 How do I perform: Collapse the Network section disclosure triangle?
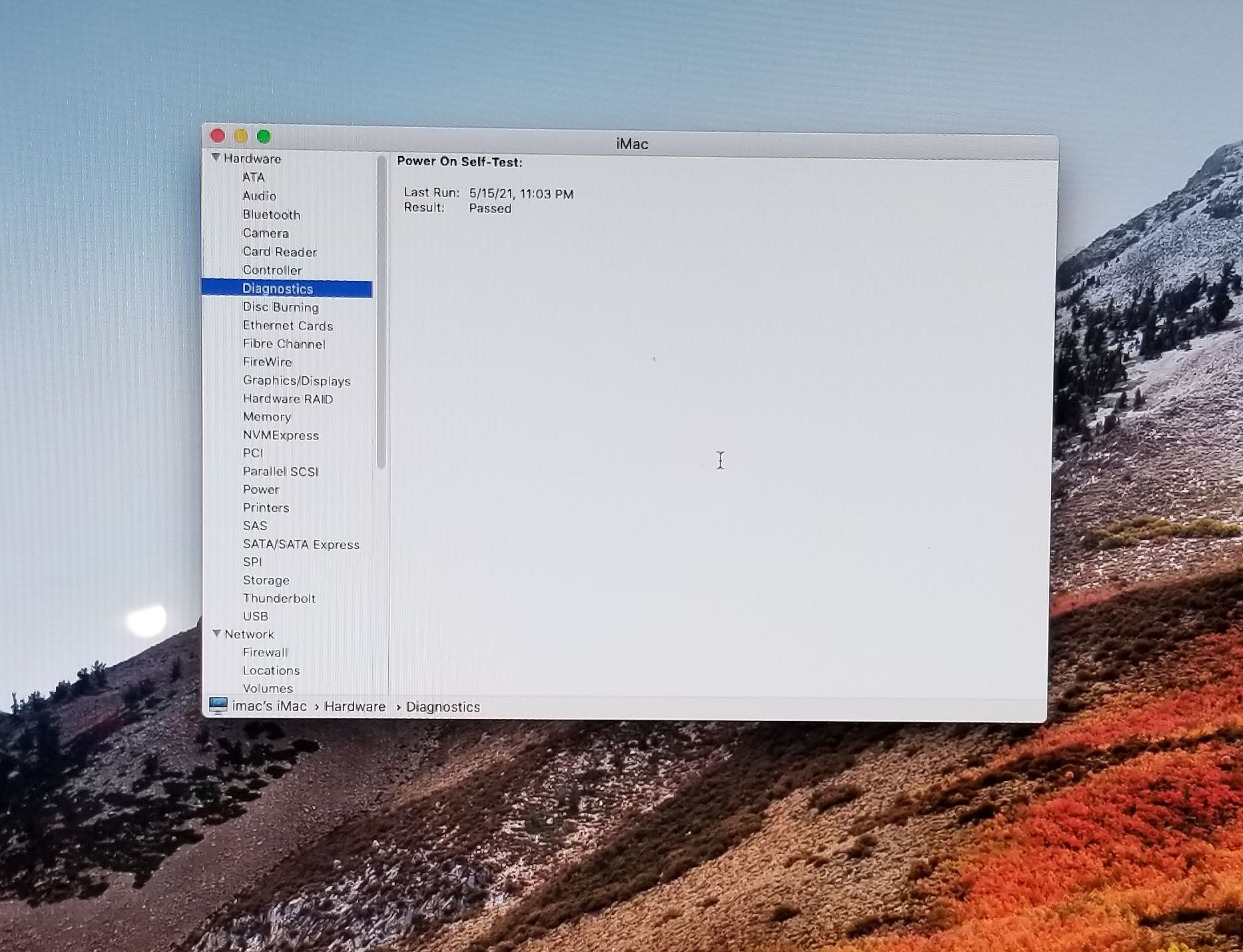216,634
